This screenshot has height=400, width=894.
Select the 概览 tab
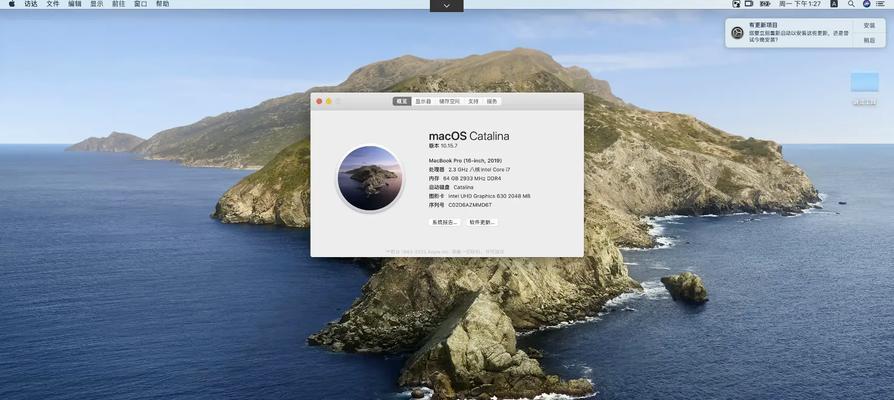point(402,101)
